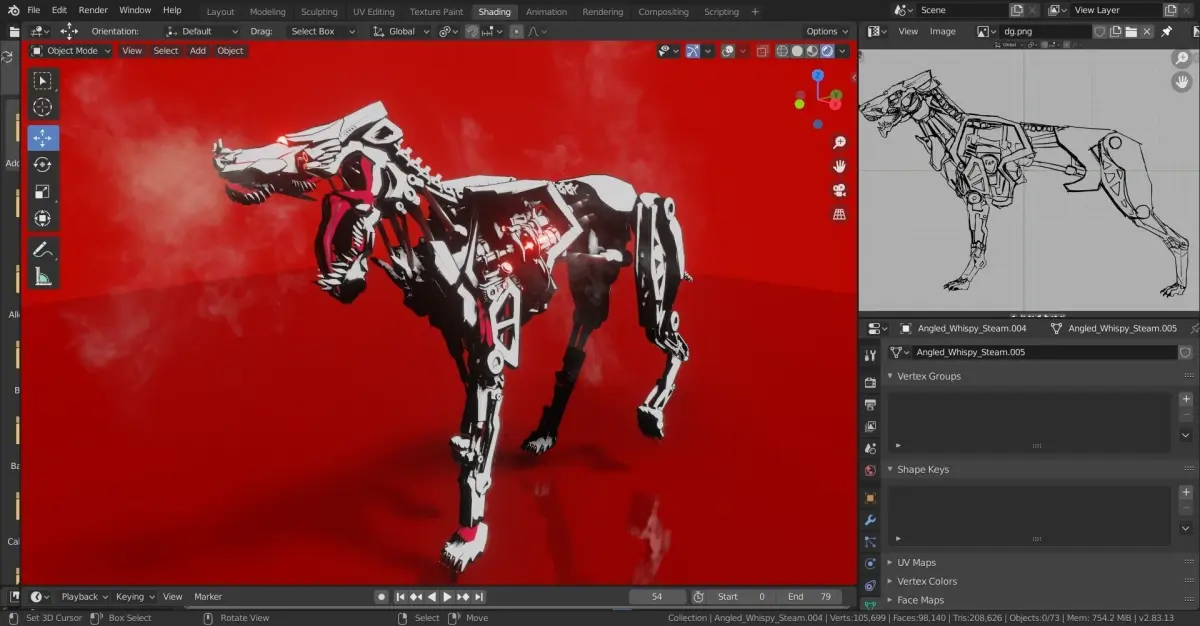This screenshot has width=1200, height=626.
Task: Pin the dg.png image in the editor
Action: click(x=1166, y=31)
